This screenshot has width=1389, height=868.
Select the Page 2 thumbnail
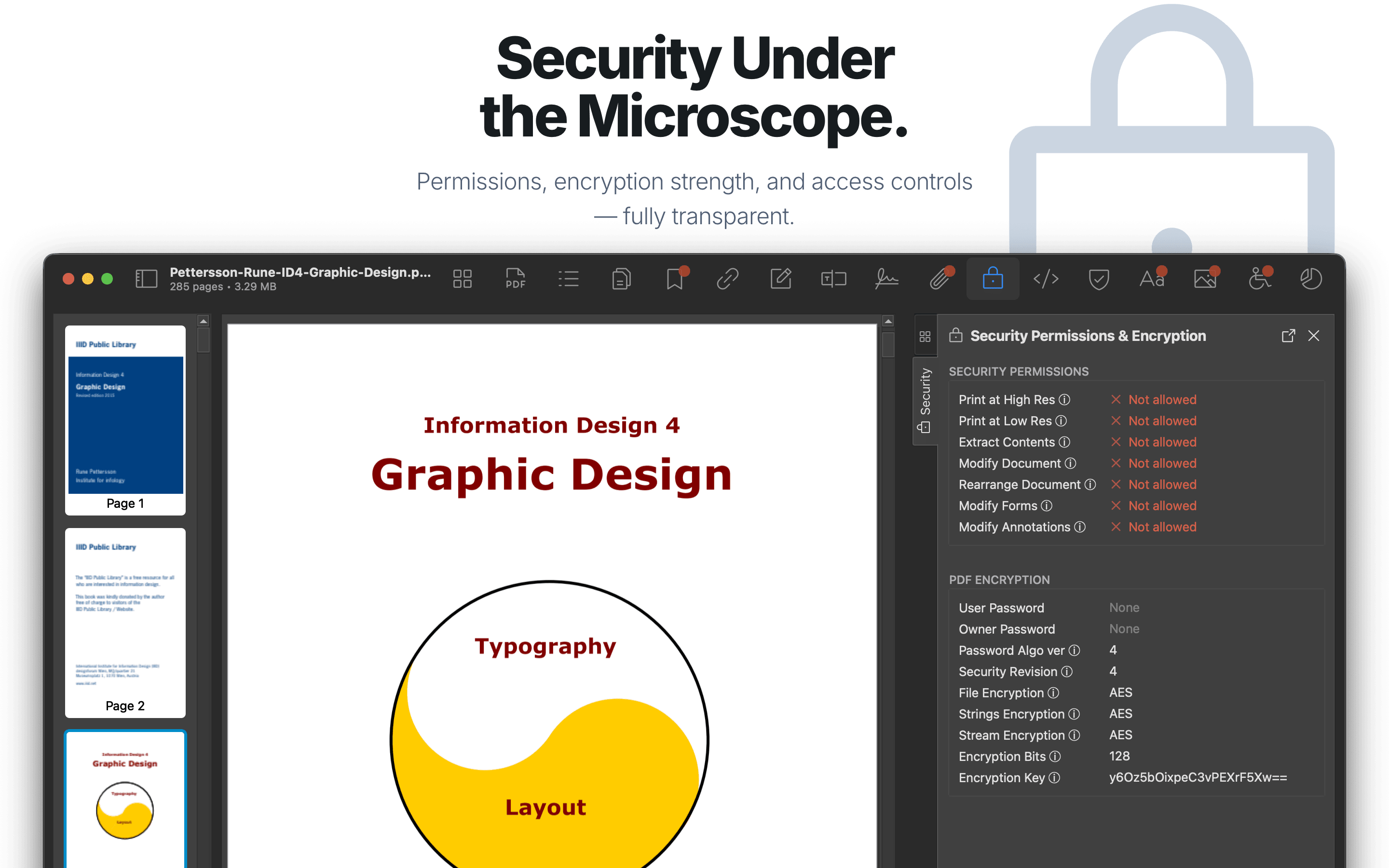(x=125, y=623)
